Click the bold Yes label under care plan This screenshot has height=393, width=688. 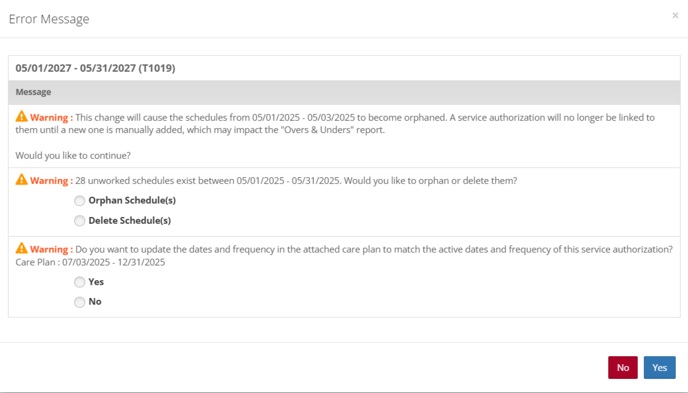click(96, 282)
